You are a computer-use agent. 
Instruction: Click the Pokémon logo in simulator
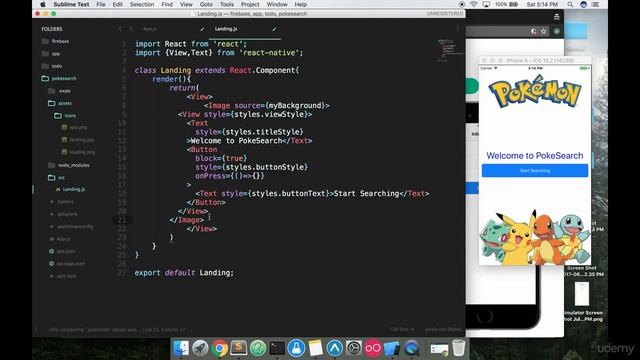(535, 91)
